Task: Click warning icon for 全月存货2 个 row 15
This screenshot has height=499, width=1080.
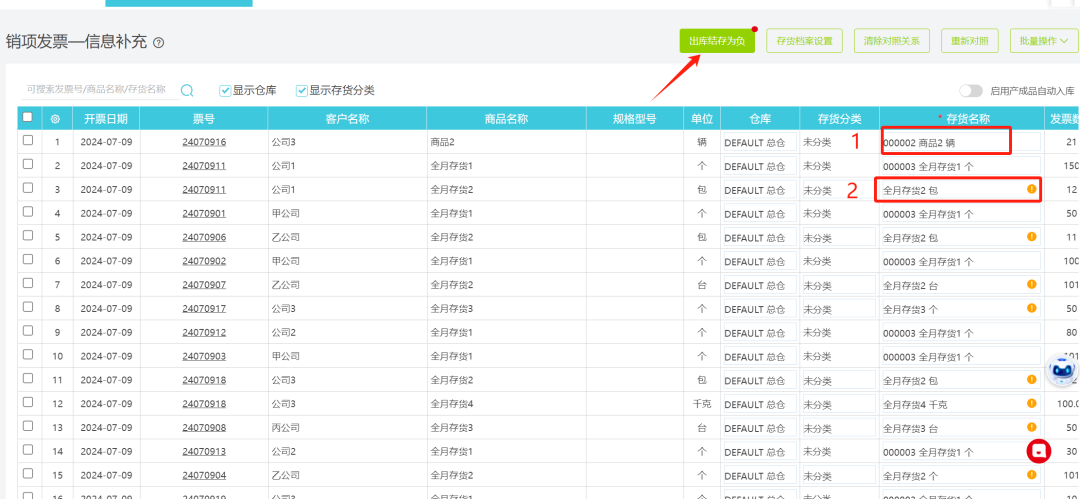Action: (1031, 474)
